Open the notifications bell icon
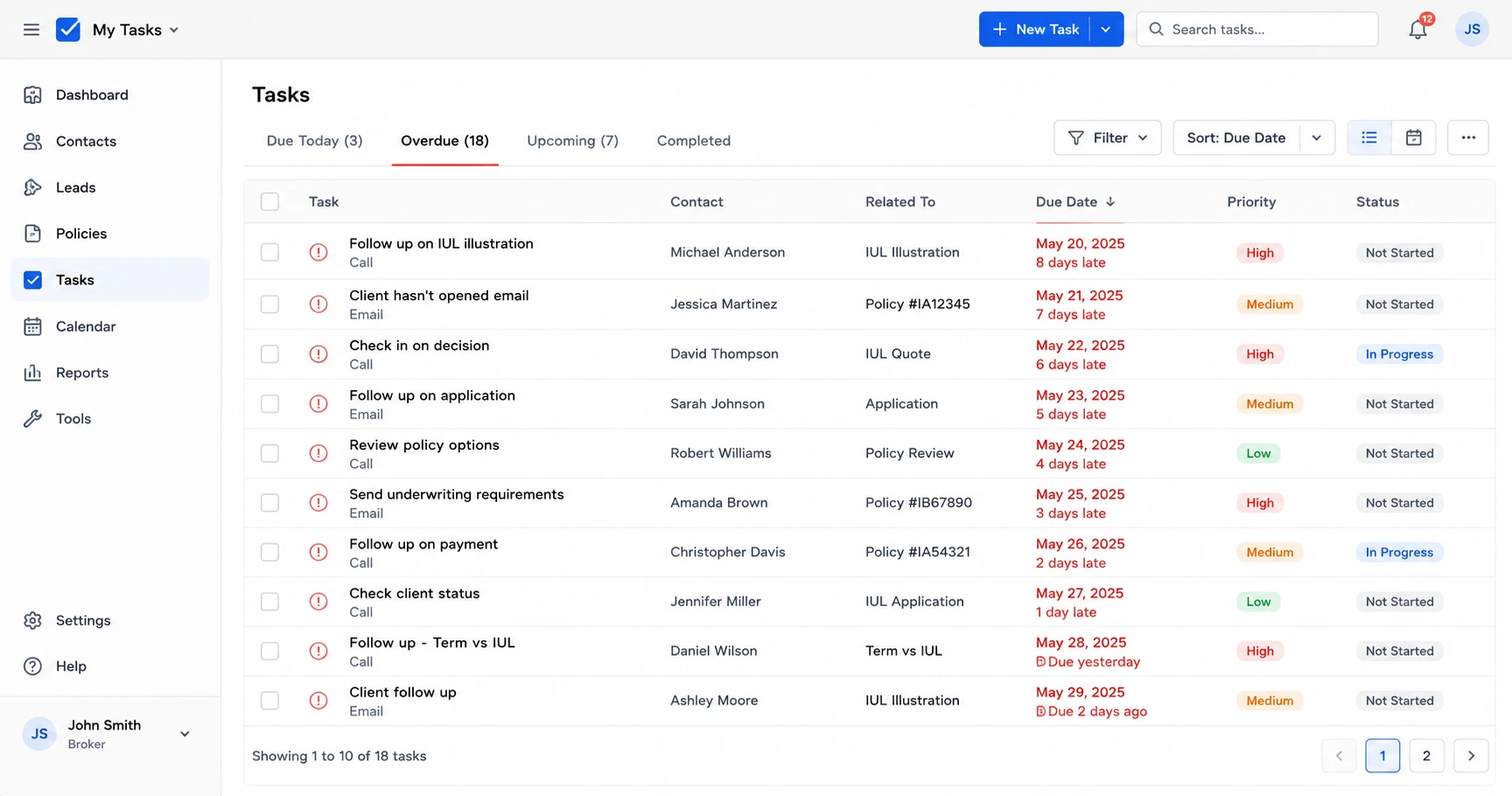 1417,30
